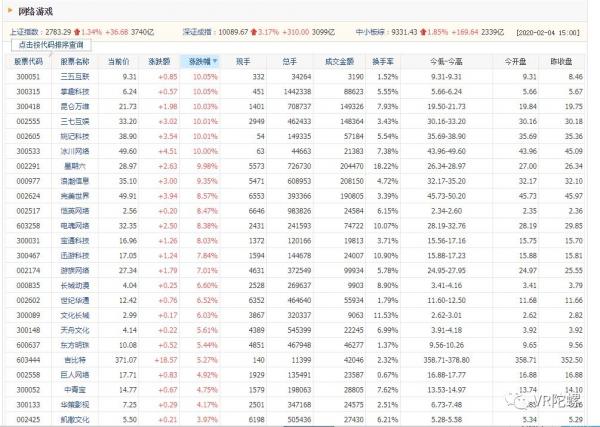Open the 天舟文化 stock link

click(x=75, y=330)
